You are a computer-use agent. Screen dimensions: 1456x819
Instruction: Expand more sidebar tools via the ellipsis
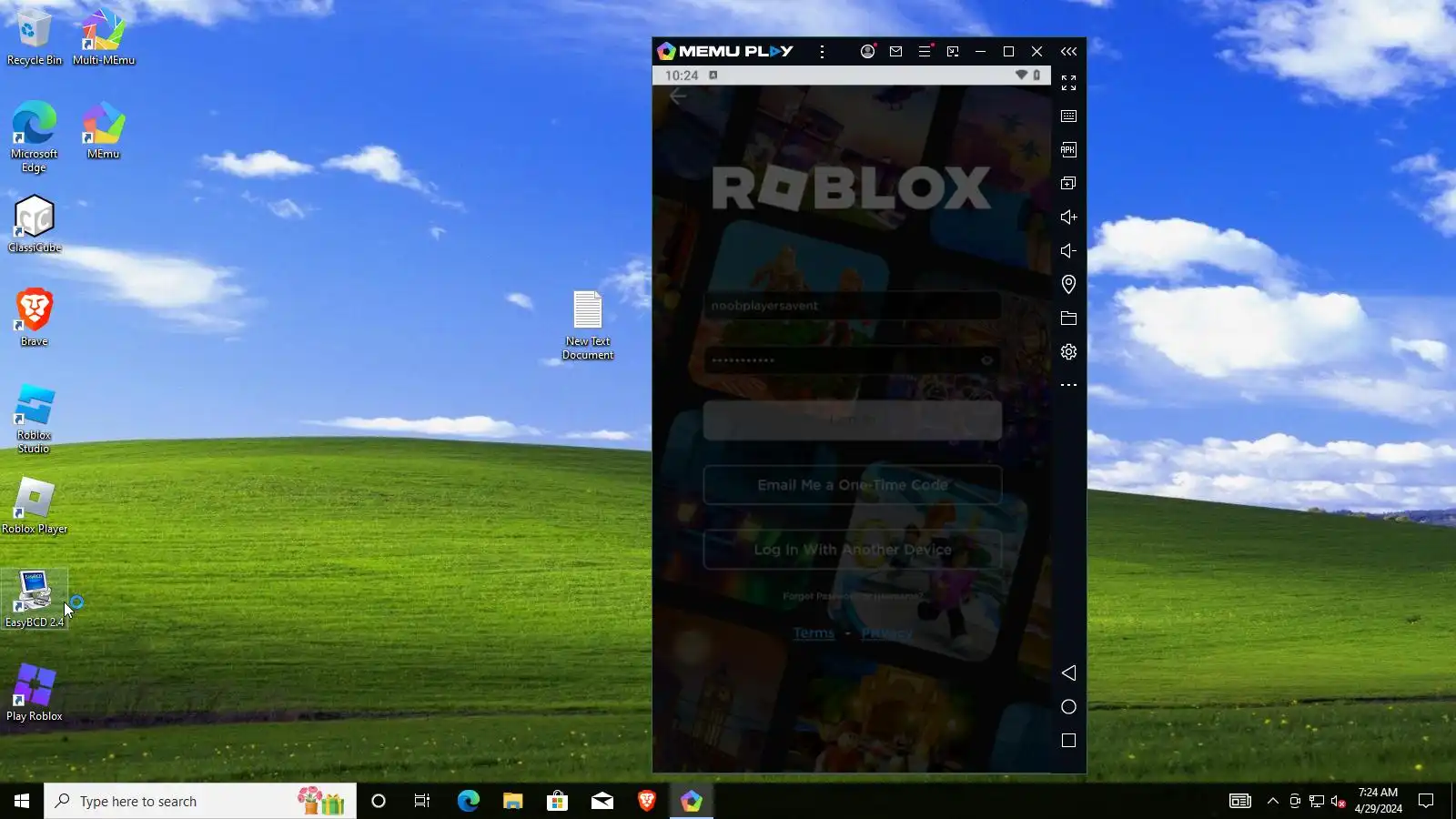pos(1068,385)
